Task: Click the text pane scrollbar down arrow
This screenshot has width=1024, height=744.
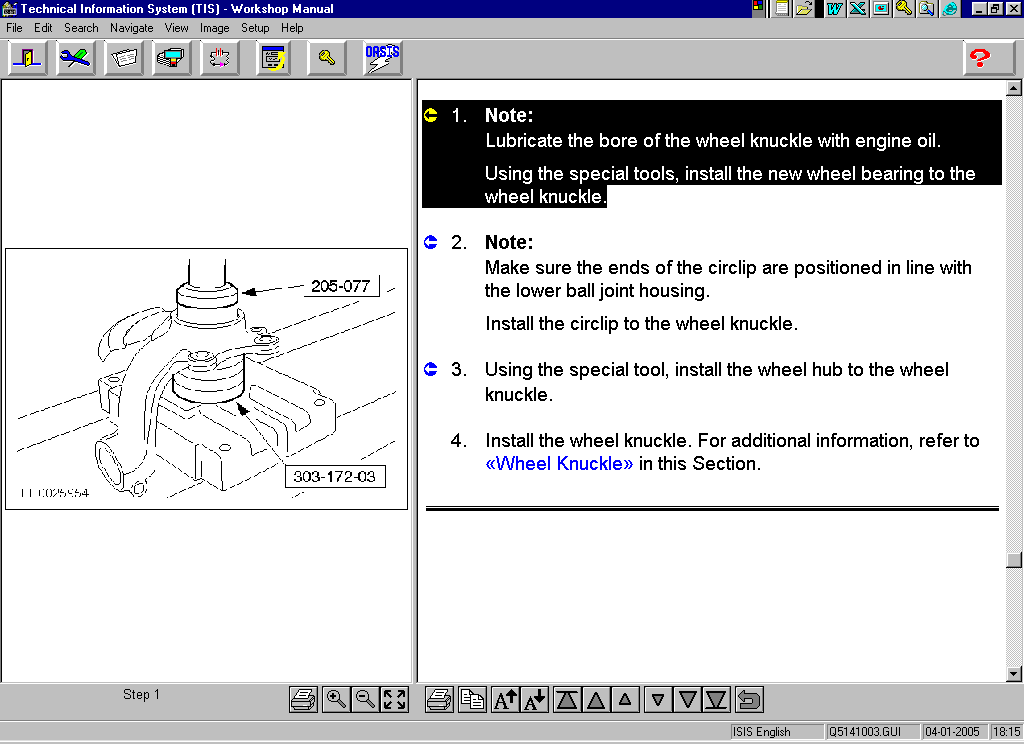Action: (x=1014, y=673)
